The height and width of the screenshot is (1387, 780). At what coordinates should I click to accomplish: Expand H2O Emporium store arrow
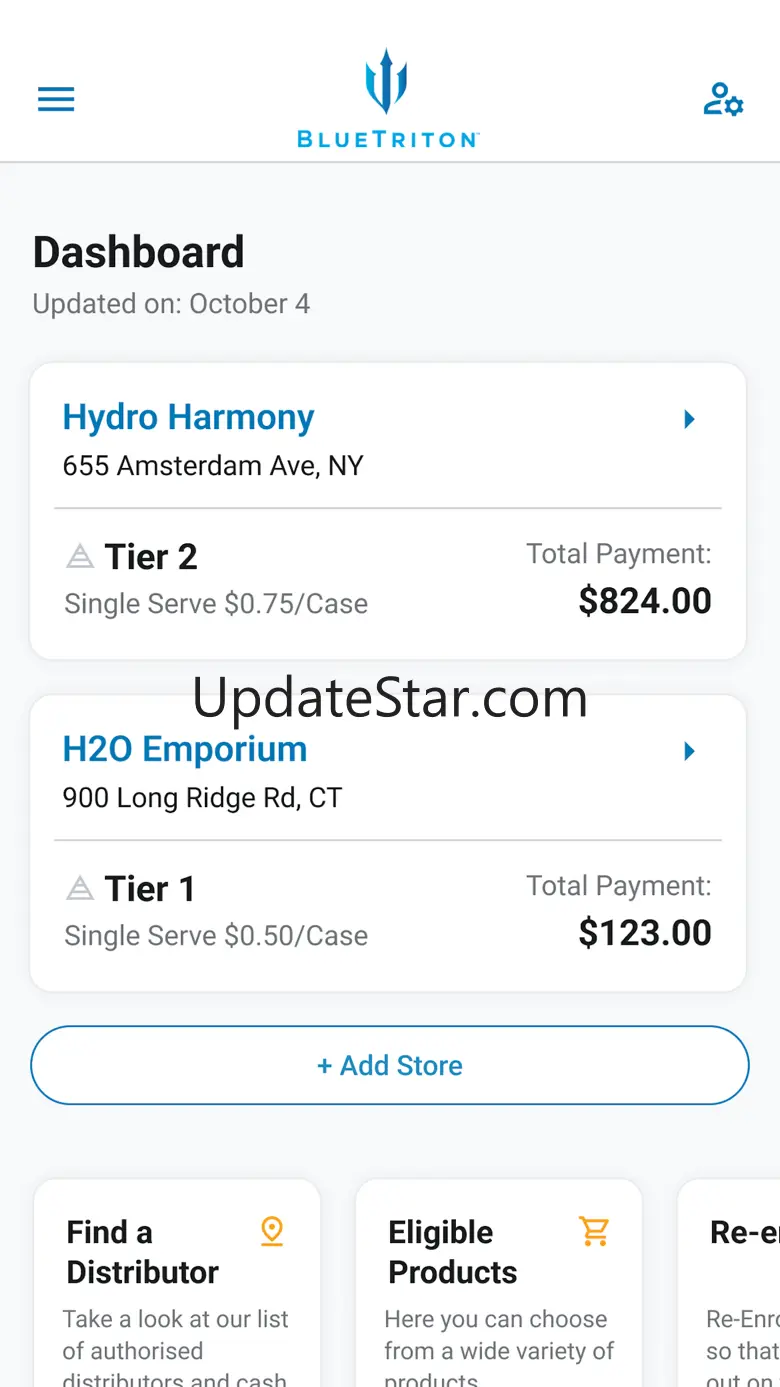[689, 751]
